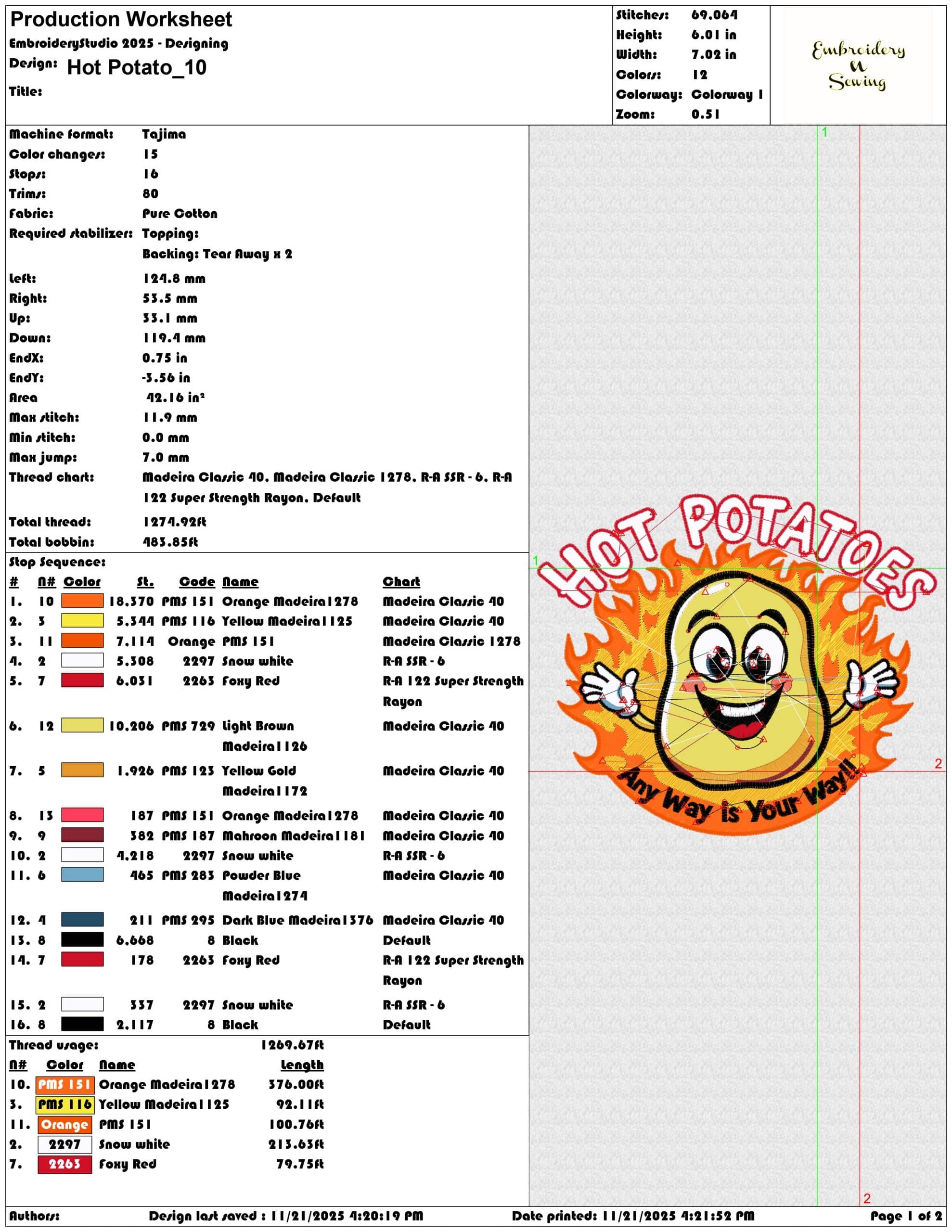
Task: Click the orange swatch in stop row 1
Action: pos(82,601)
